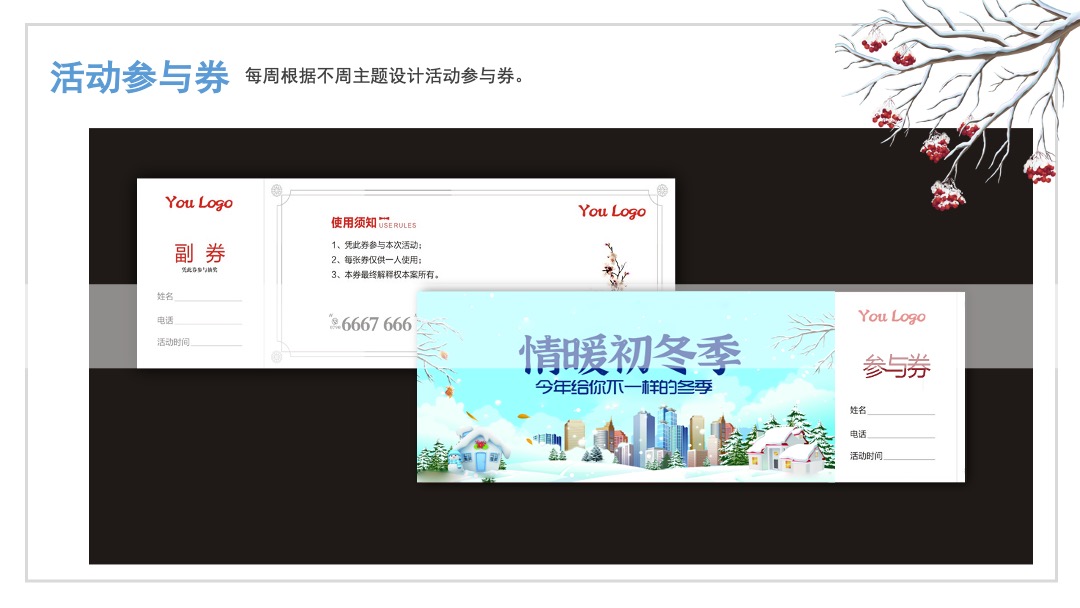
Task: Select the headline 情暖初冬季
Action: (x=630, y=351)
